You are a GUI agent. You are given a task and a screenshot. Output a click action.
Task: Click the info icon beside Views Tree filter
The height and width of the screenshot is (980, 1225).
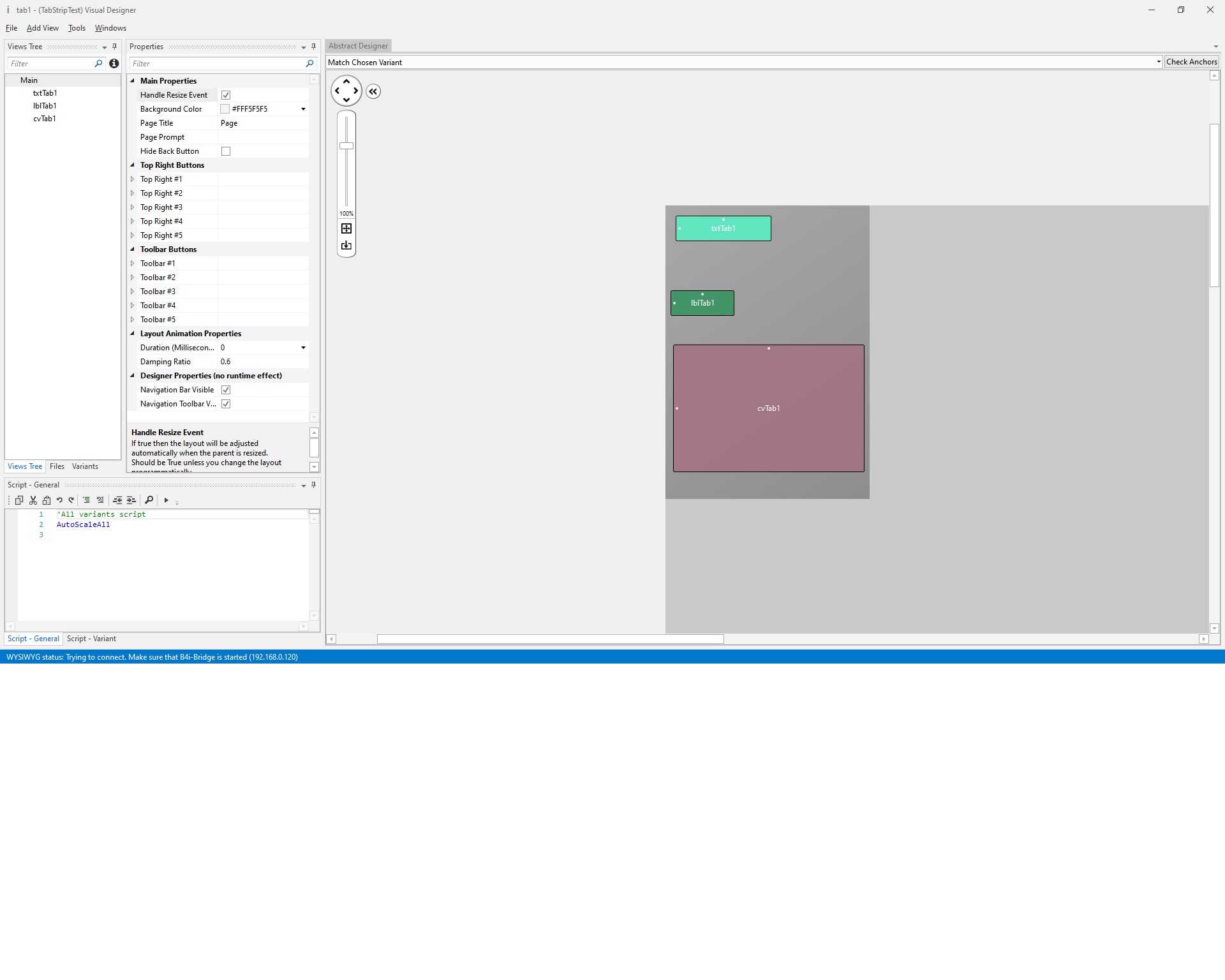(x=114, y=63)
